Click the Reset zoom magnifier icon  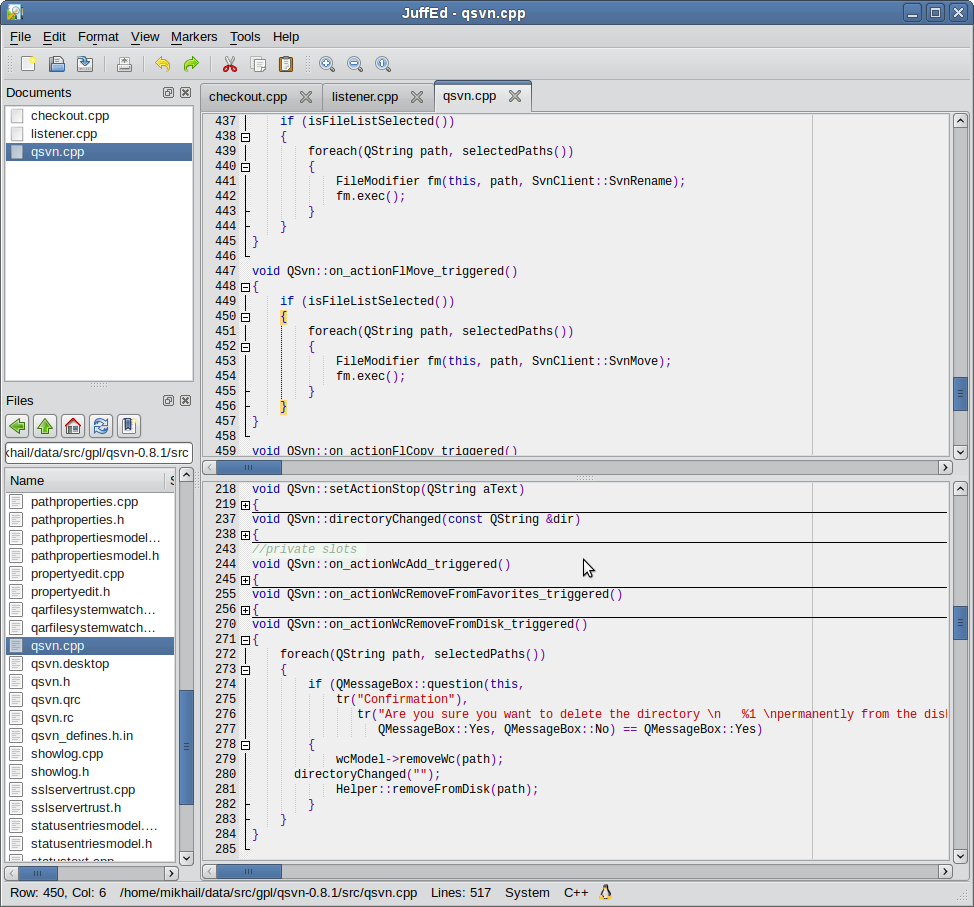pyautogui.click(x=383, y=64)
